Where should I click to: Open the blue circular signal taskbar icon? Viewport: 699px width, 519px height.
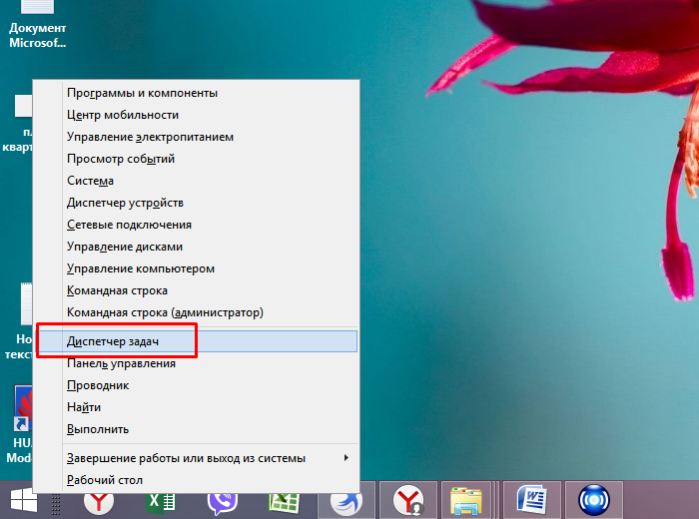pyautogui.click(x=594, y=500)
